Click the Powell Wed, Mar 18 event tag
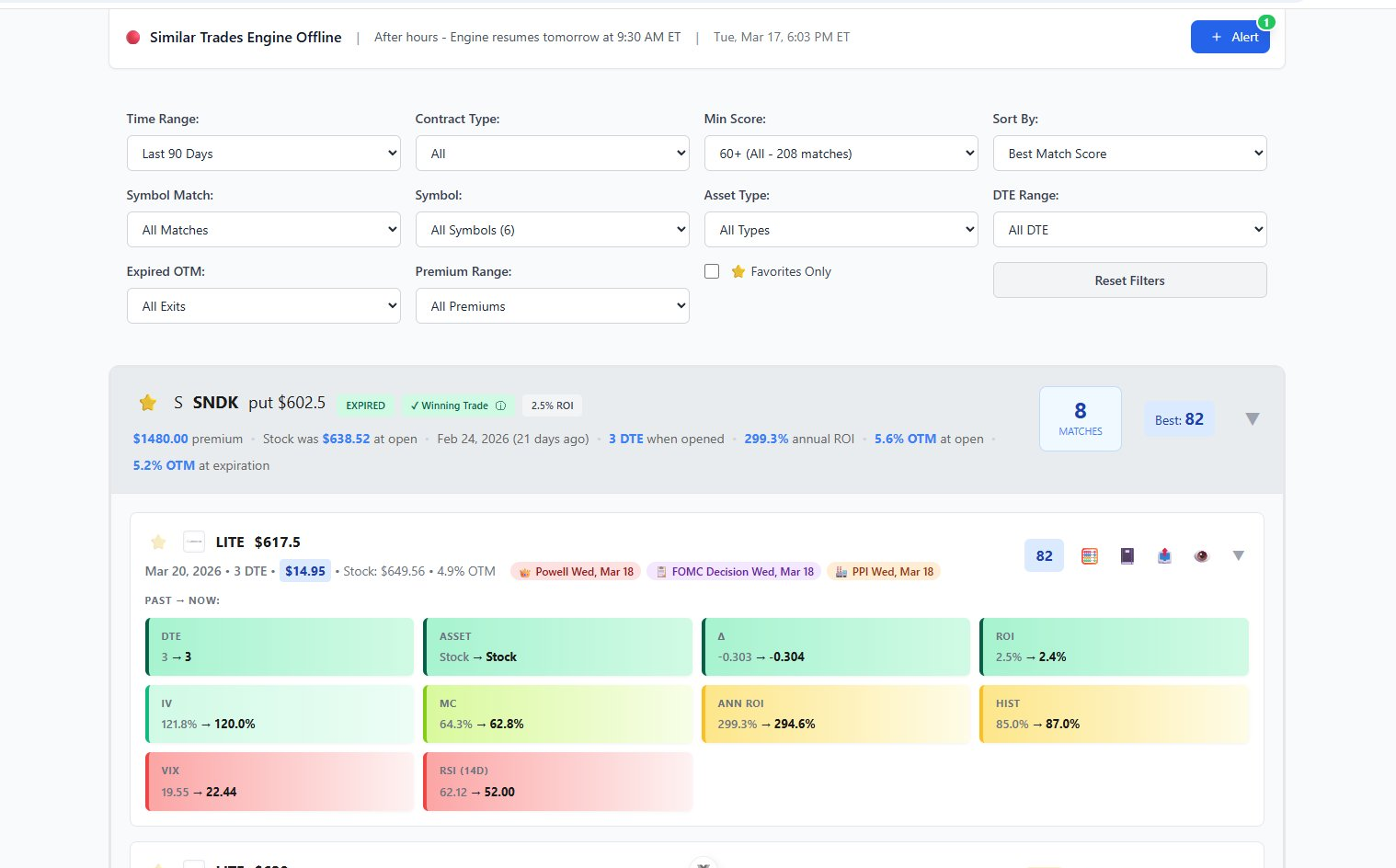 tap(576, 572)
